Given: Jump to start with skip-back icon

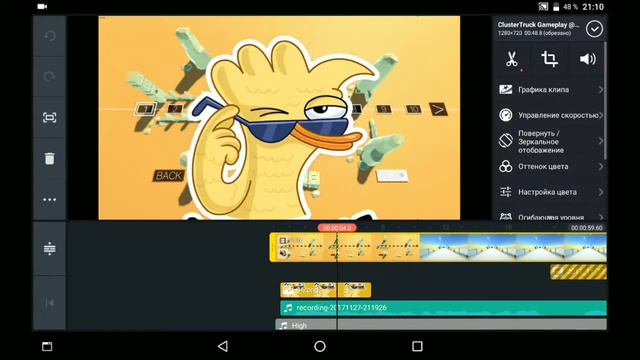Looking at the screenshot, I should [49, 303].
